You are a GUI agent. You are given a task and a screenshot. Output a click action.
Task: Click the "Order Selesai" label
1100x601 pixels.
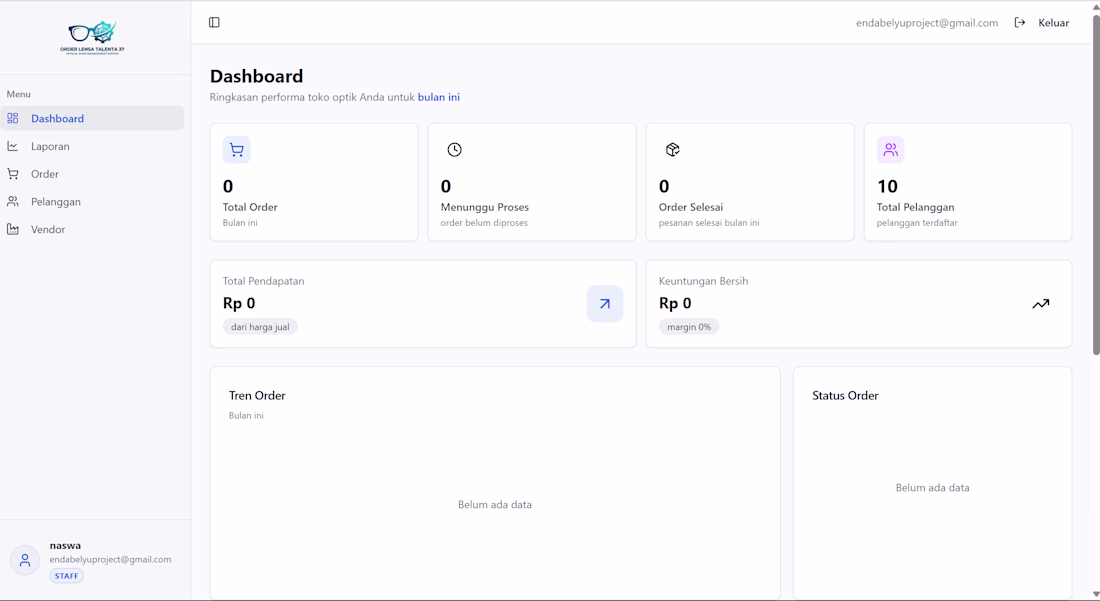(691, 207)
